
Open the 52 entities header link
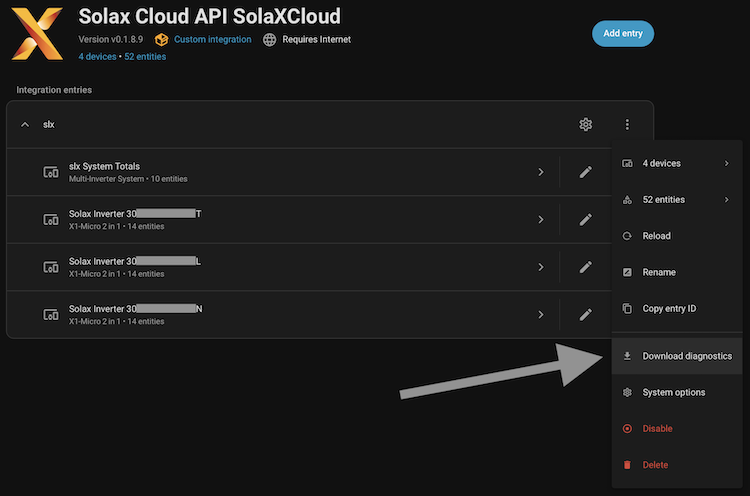pos(145,56)
